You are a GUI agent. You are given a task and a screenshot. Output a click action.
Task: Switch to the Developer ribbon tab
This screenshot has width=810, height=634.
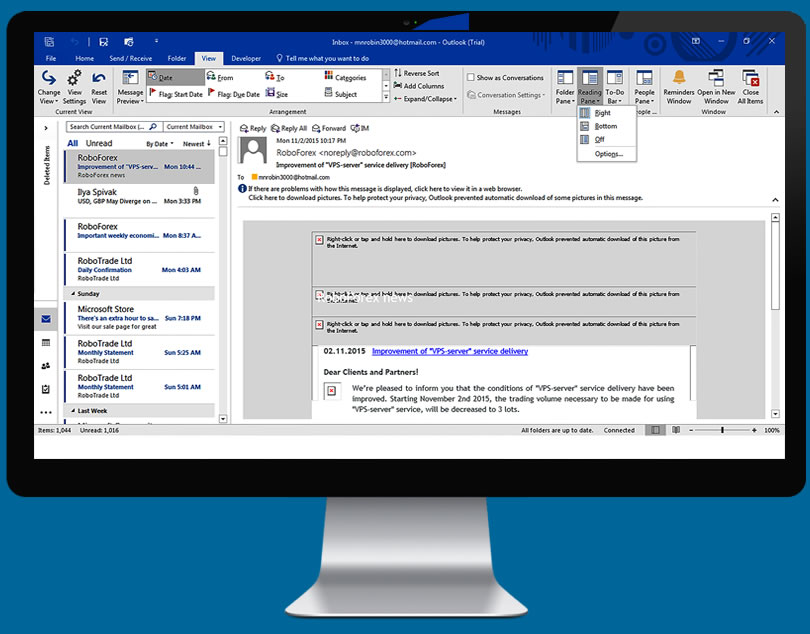247,59
